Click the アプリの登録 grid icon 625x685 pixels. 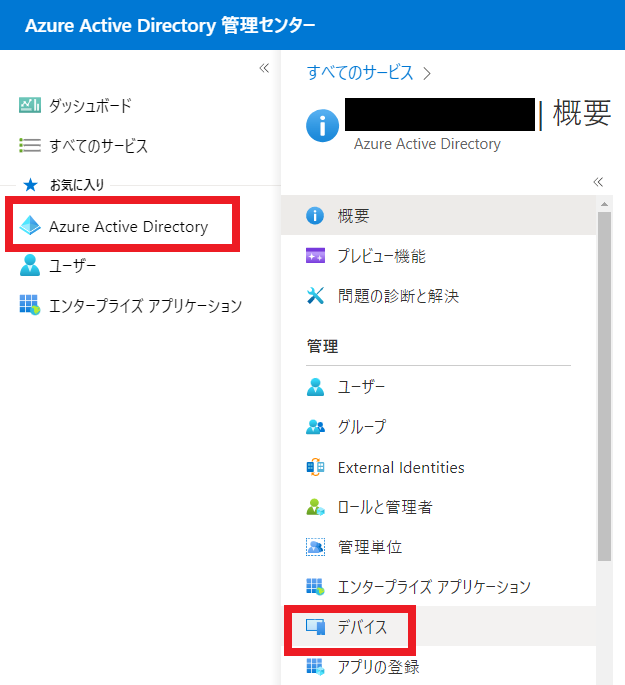pyautogui.click(x=315, y=667)
